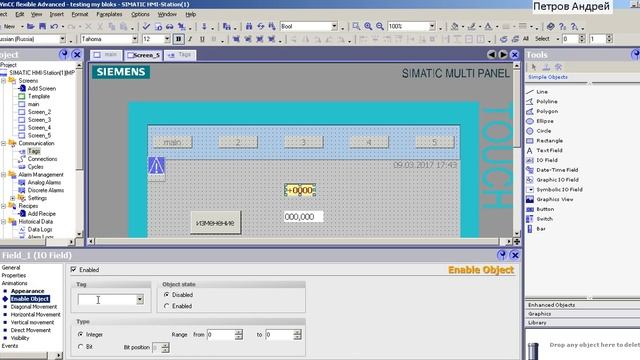The width and height of the screenshot is (640, 360).
Task: Open the fill color bucket tool
Action: tap(454, 26)
